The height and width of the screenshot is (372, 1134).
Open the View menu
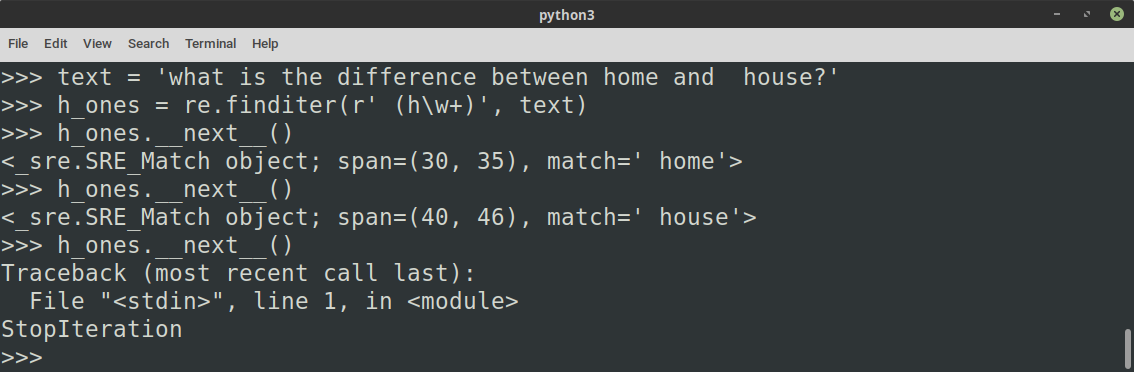pyautogui.click(x=97, y=43)
